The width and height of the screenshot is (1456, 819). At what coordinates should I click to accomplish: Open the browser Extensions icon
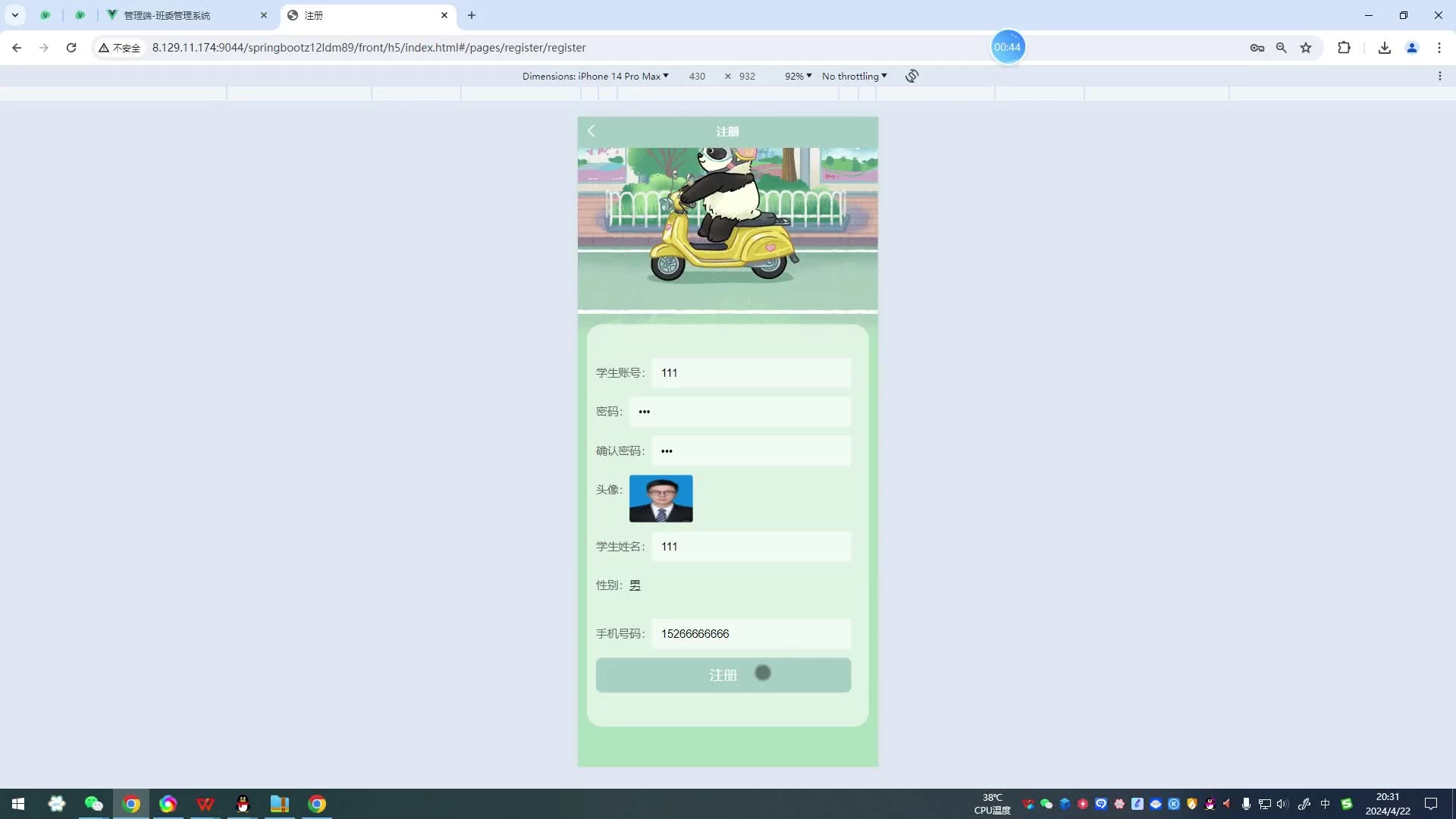click(1344, 47)
